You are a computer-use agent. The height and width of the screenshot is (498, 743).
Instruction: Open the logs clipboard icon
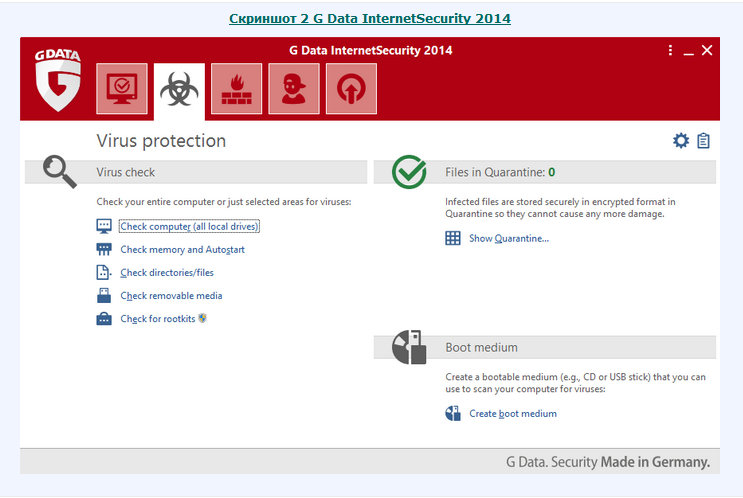point(703,141)
